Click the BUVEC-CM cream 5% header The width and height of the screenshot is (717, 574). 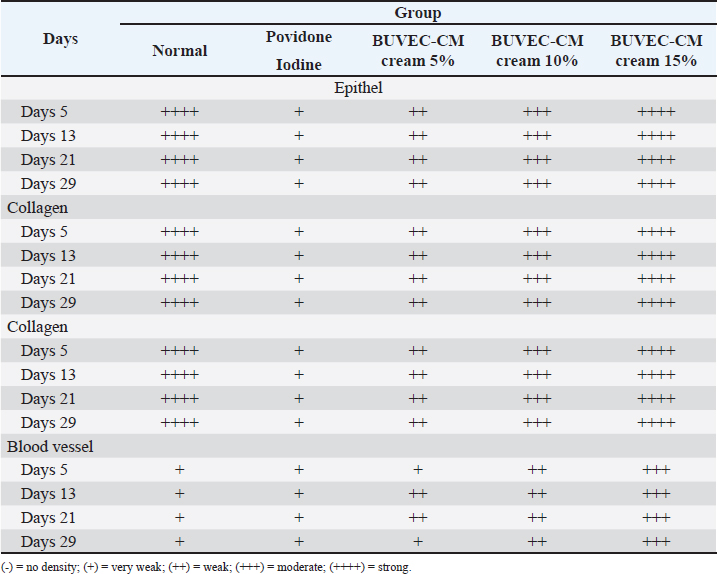[417, 50]
